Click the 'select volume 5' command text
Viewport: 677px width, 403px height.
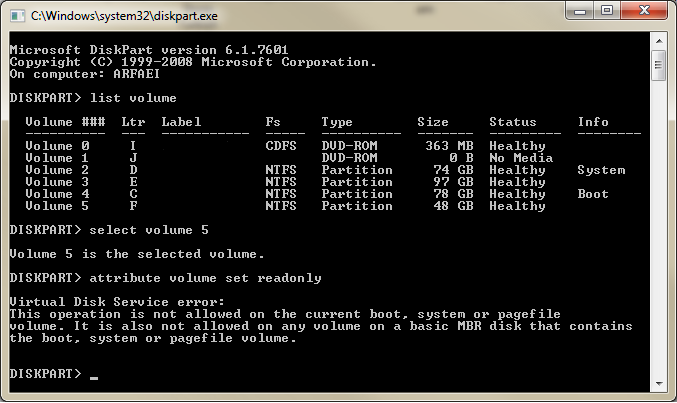tap(149, 230)
